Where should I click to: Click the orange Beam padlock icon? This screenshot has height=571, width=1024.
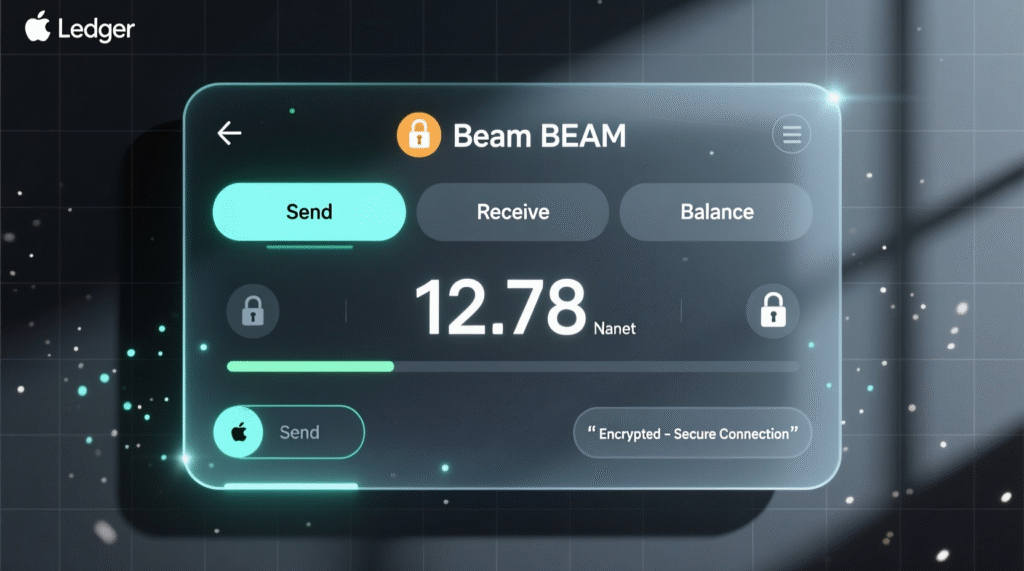[x=419, y=135]
